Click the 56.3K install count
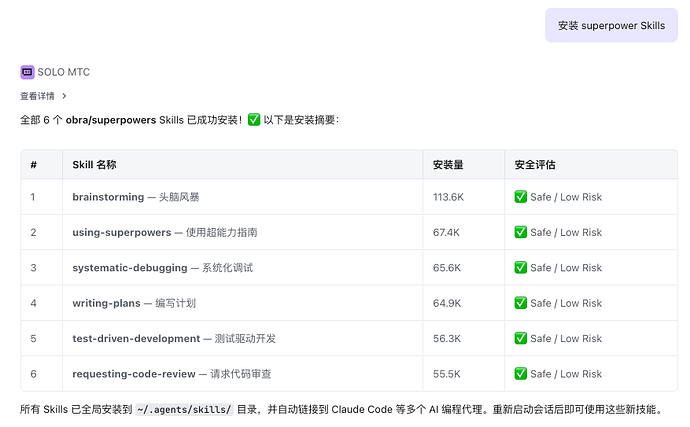 tap(447, 339)
